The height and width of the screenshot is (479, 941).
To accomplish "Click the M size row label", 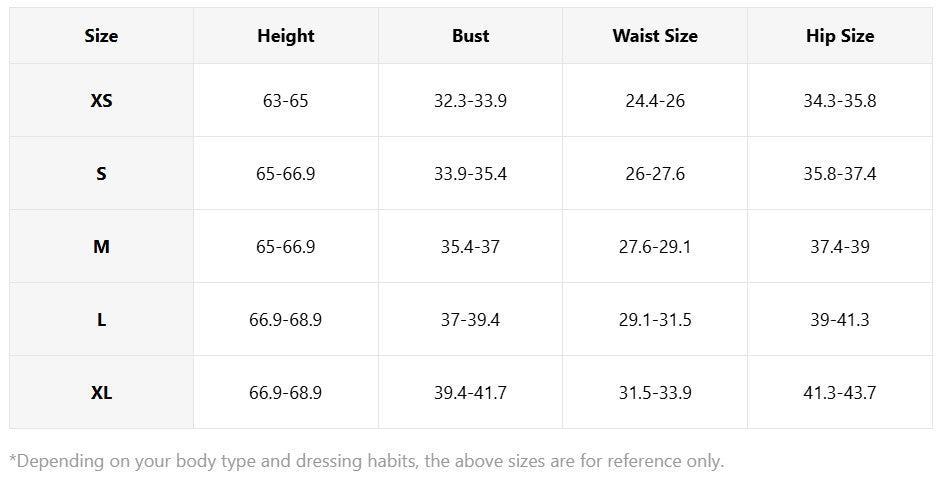I will click(x=101, y=247).
